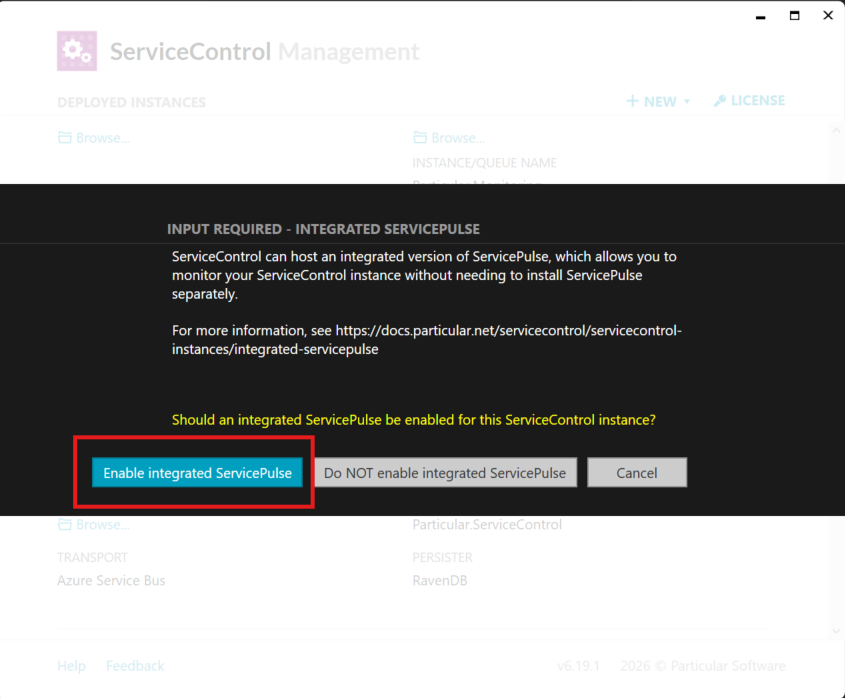Open the Feedback link
Viewport: 845px width, 698px height.
(x=135, y=666)
